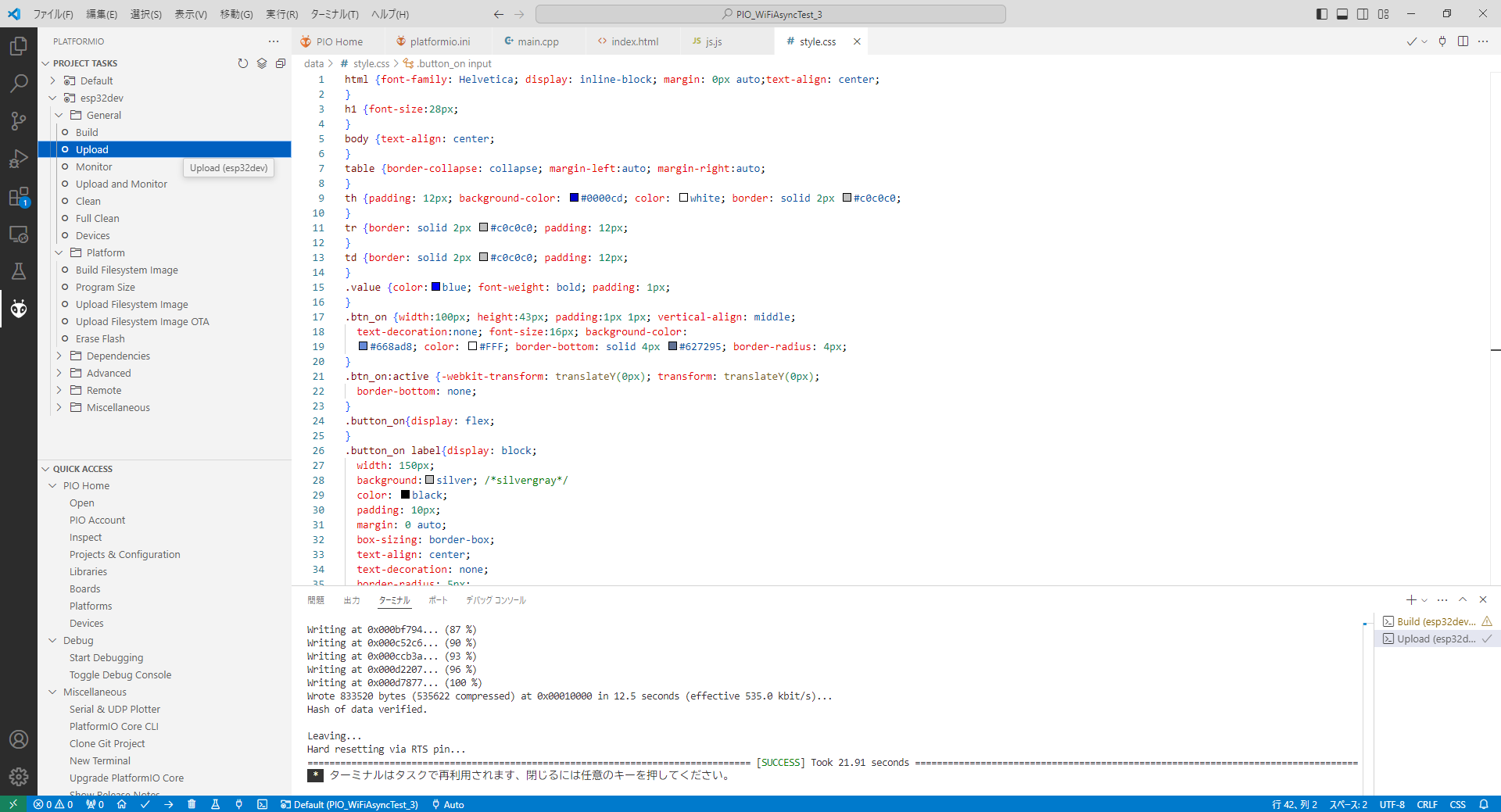The height and width of the screenshot is (812, 1501).
Task: Switch to the main.cpp tab
Action: pos(538,41)
